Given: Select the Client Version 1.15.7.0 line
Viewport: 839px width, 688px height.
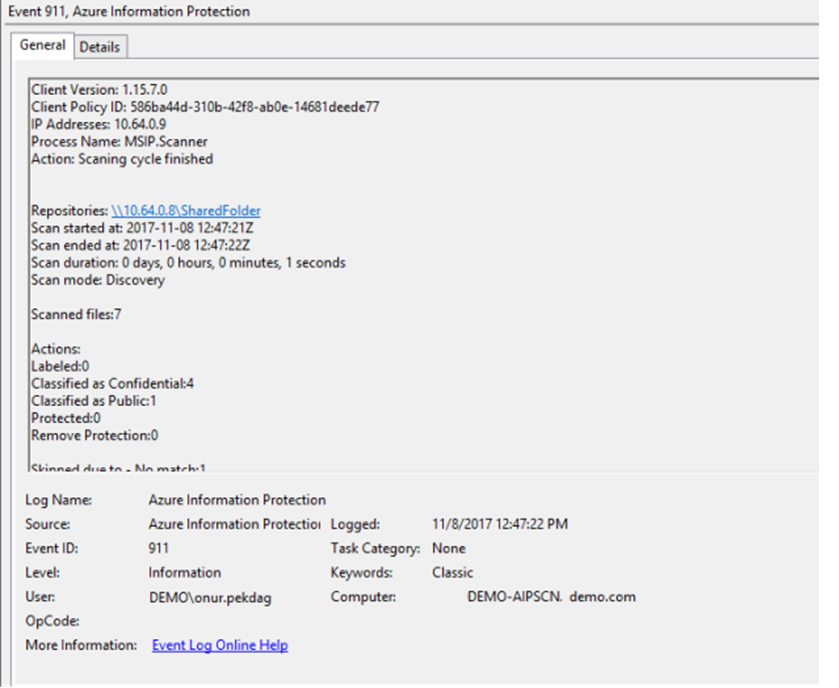Looking at the screenshot, I should click(99, 89).
